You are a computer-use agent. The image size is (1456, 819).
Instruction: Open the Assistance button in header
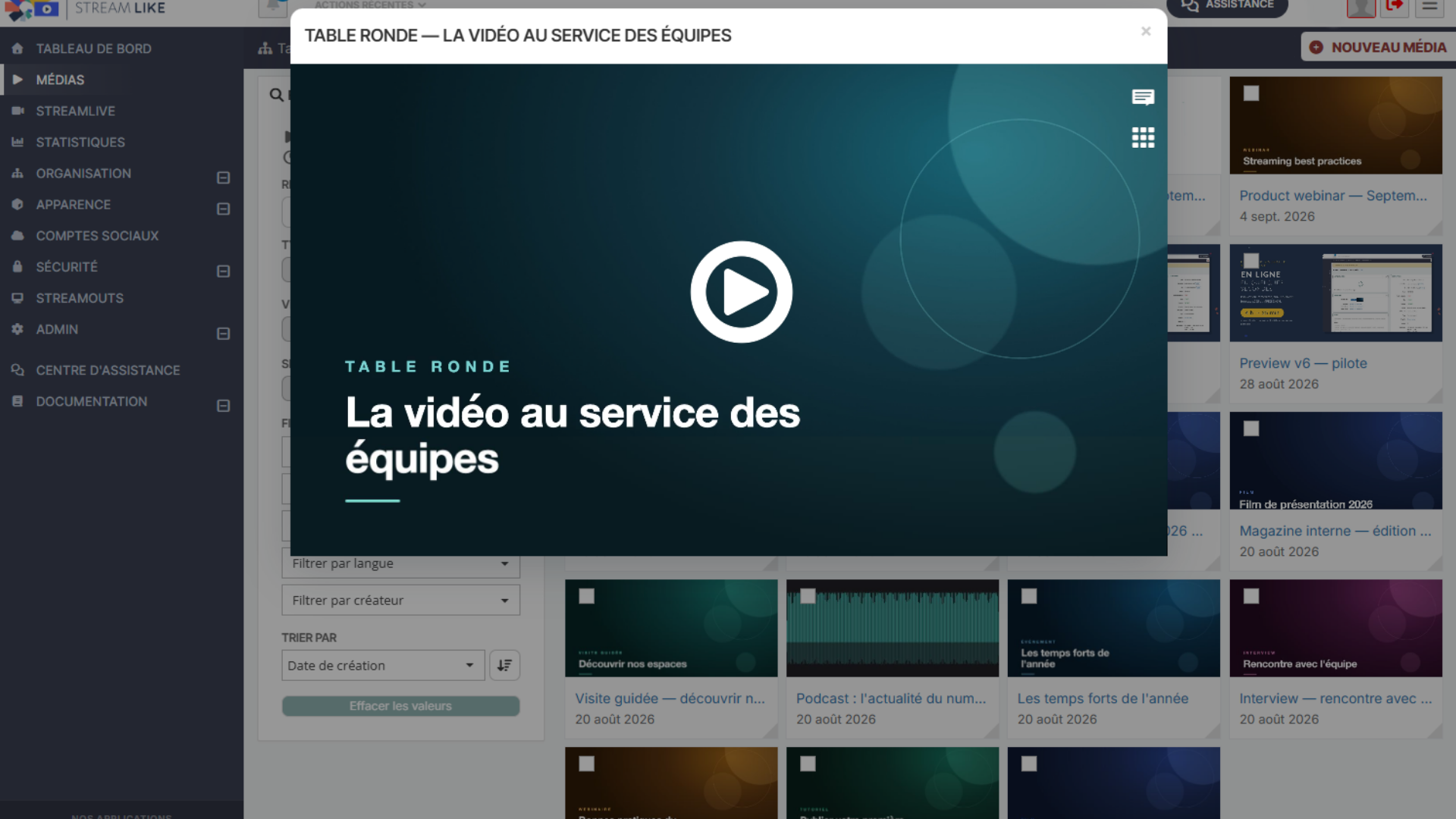(x=1227, y=6)
